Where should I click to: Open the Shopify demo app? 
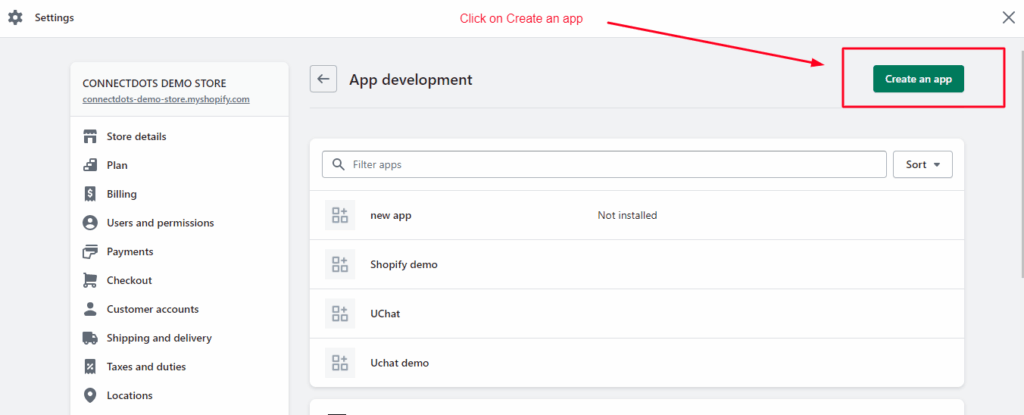tap(404, 265)
